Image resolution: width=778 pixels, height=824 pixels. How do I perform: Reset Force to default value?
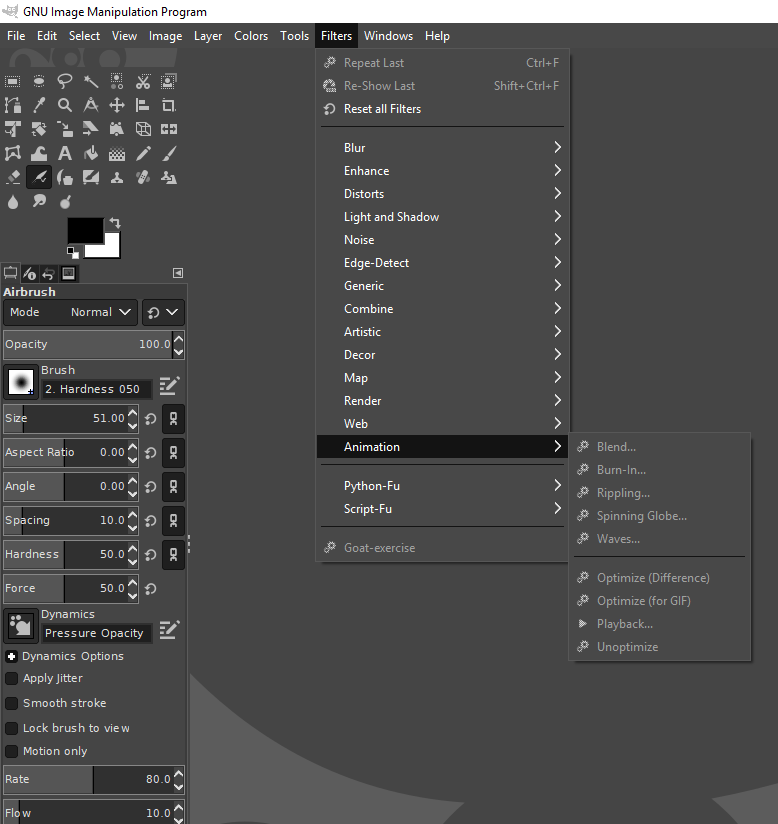tap(151, 589)
